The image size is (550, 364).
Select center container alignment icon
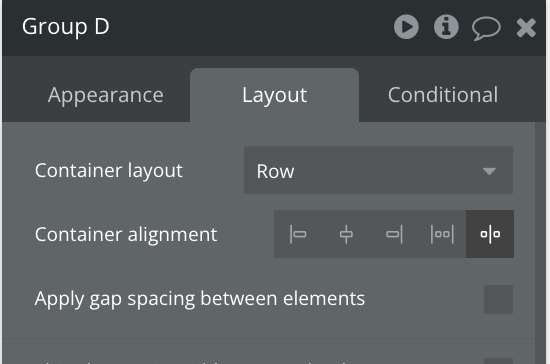346,234
